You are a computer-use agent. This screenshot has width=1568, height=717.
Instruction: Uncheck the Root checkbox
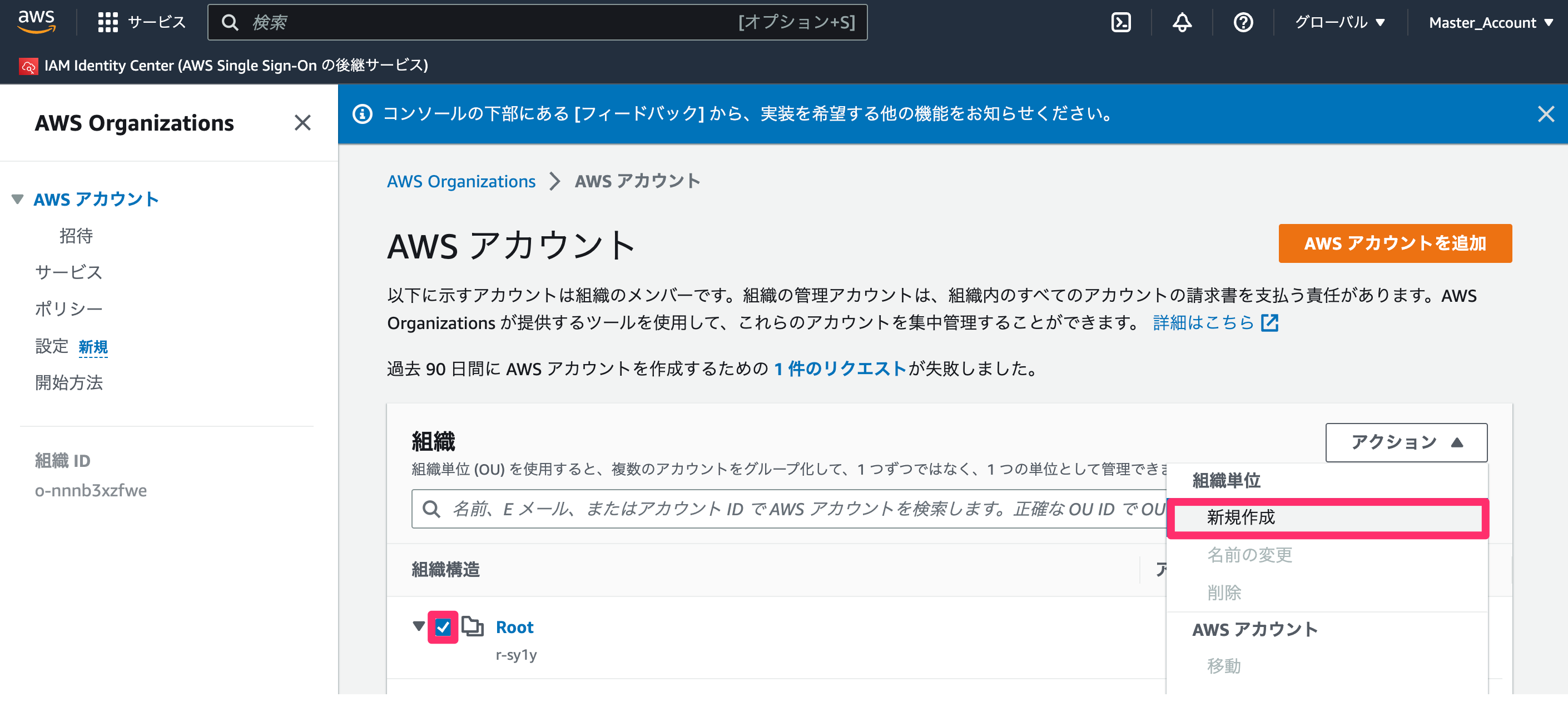pyautogui.click(x=443, y=627)
